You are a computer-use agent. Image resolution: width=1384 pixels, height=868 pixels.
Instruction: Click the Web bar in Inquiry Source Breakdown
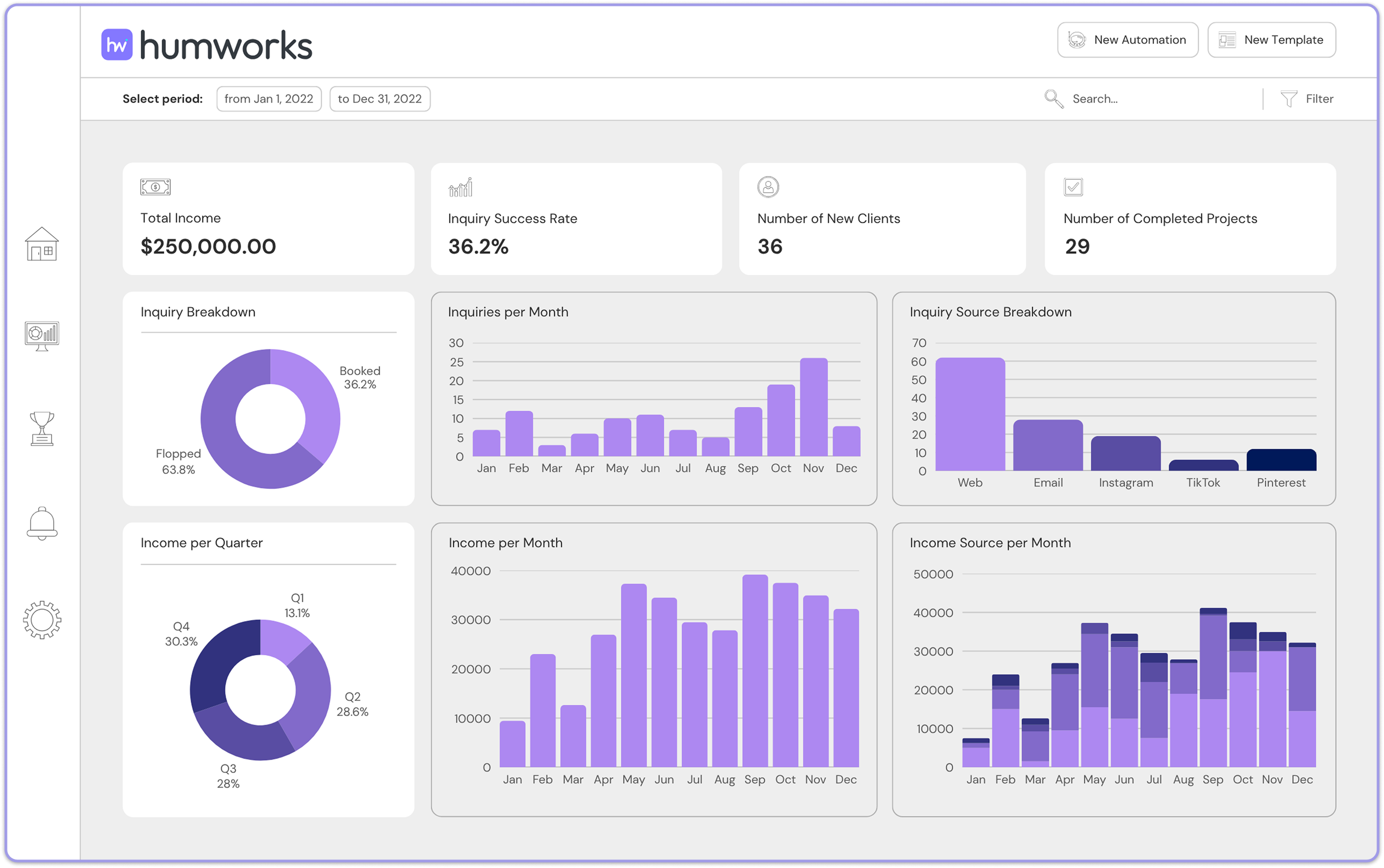coord(970,414)
